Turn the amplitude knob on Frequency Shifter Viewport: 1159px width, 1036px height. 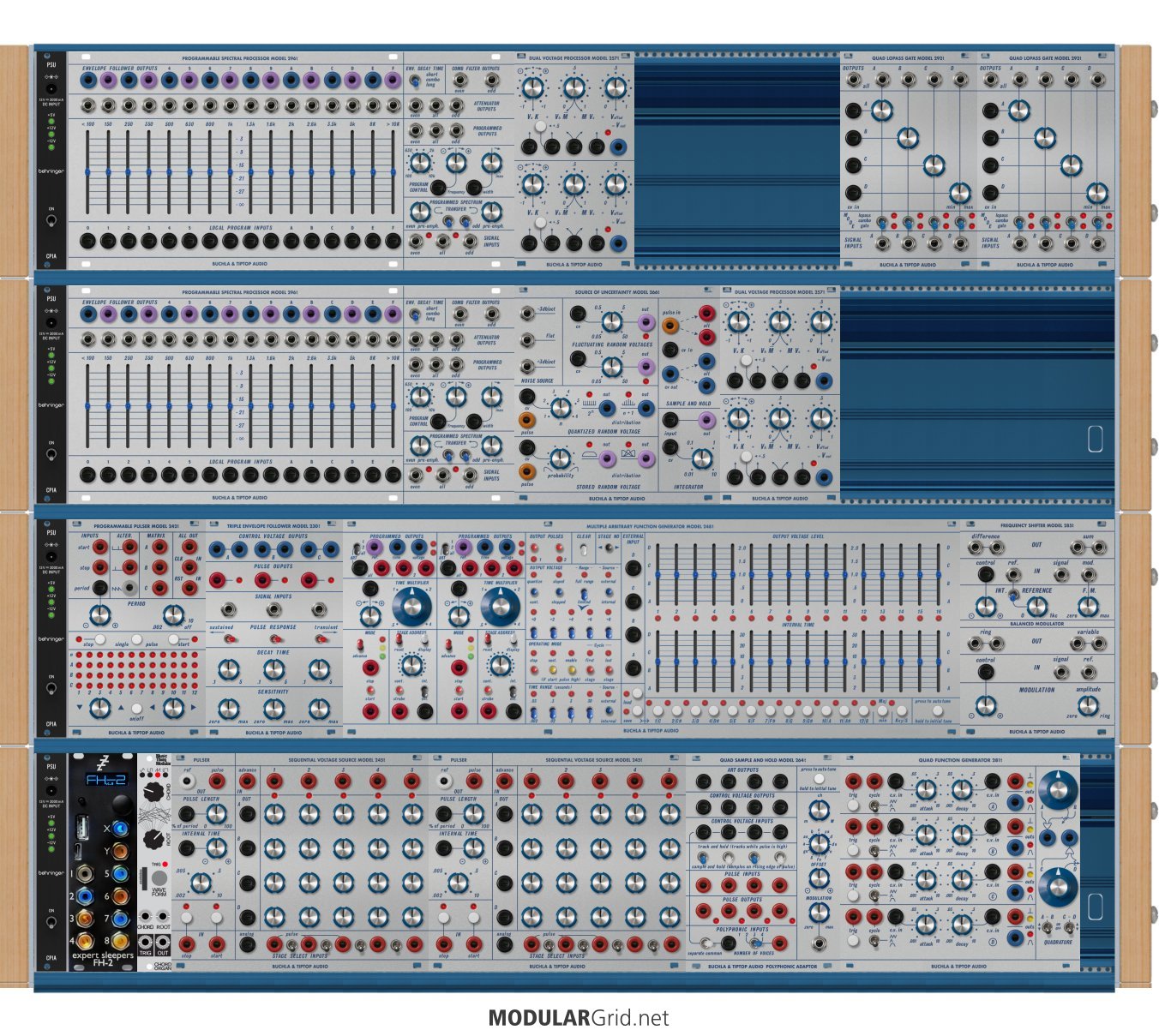click(1089, 705)
